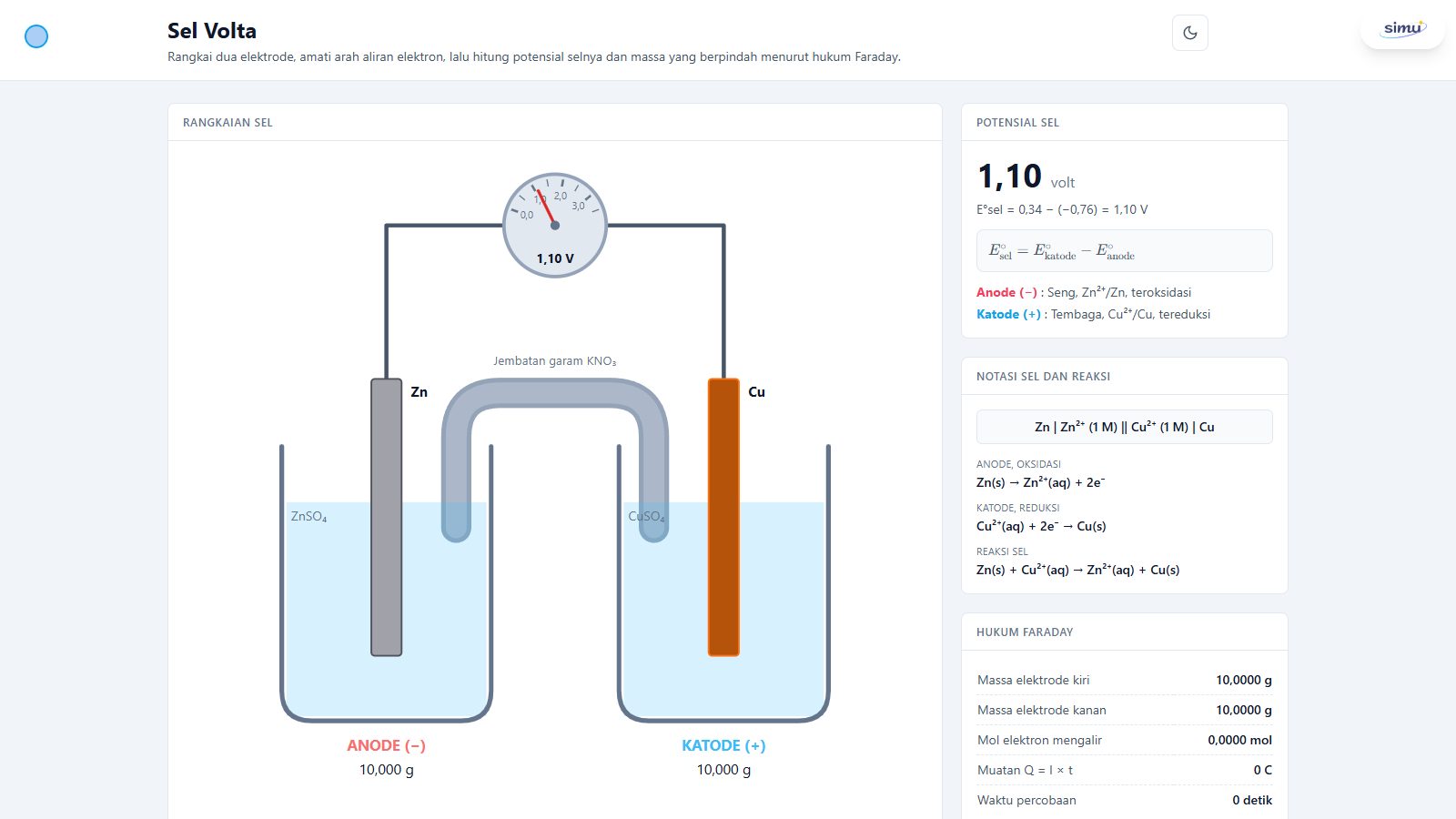The width and height of the screenshot is (1456, 819).
Task: Click the "Mol elektron mengalir" value 0,0000 mol
Action: point(1239,740)
